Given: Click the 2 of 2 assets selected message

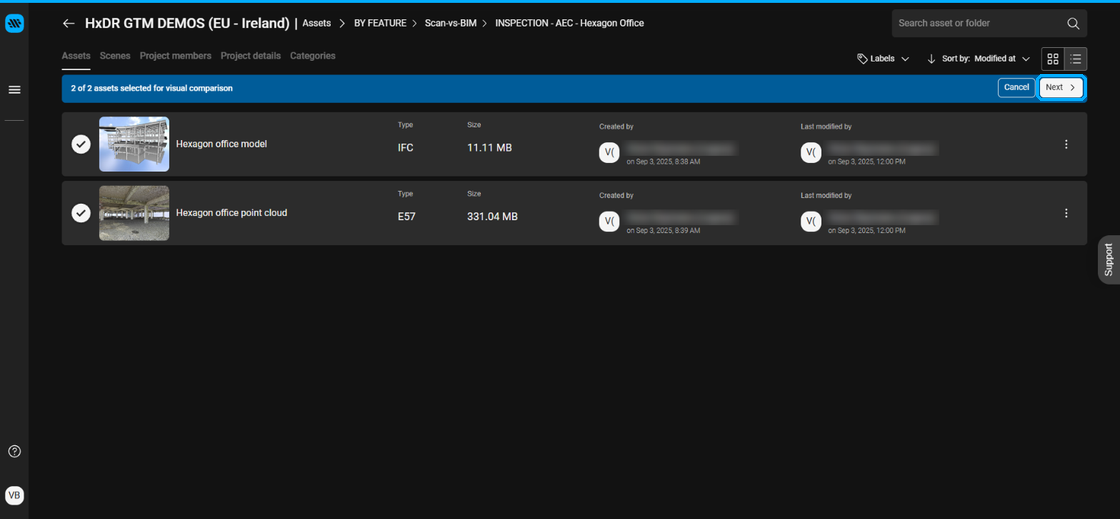Looking at the screenshot, I should click(x=151, y=89).
